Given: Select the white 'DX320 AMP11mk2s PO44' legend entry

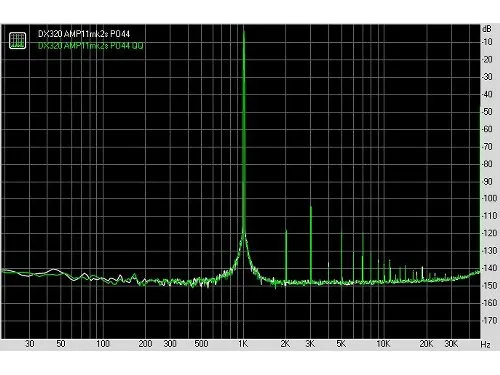Looking at the screenshot, I should 84,34.
